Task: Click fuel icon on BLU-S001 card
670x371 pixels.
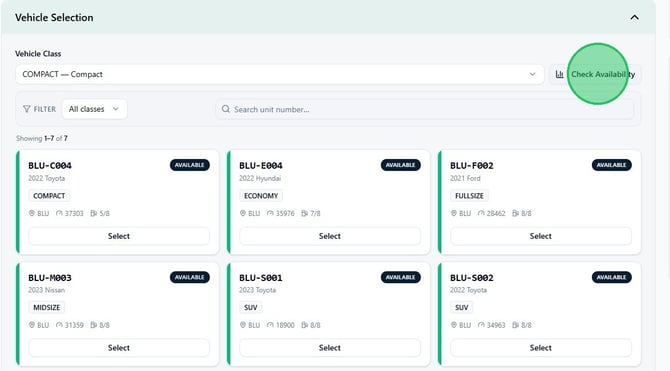Action: (305, 325)
